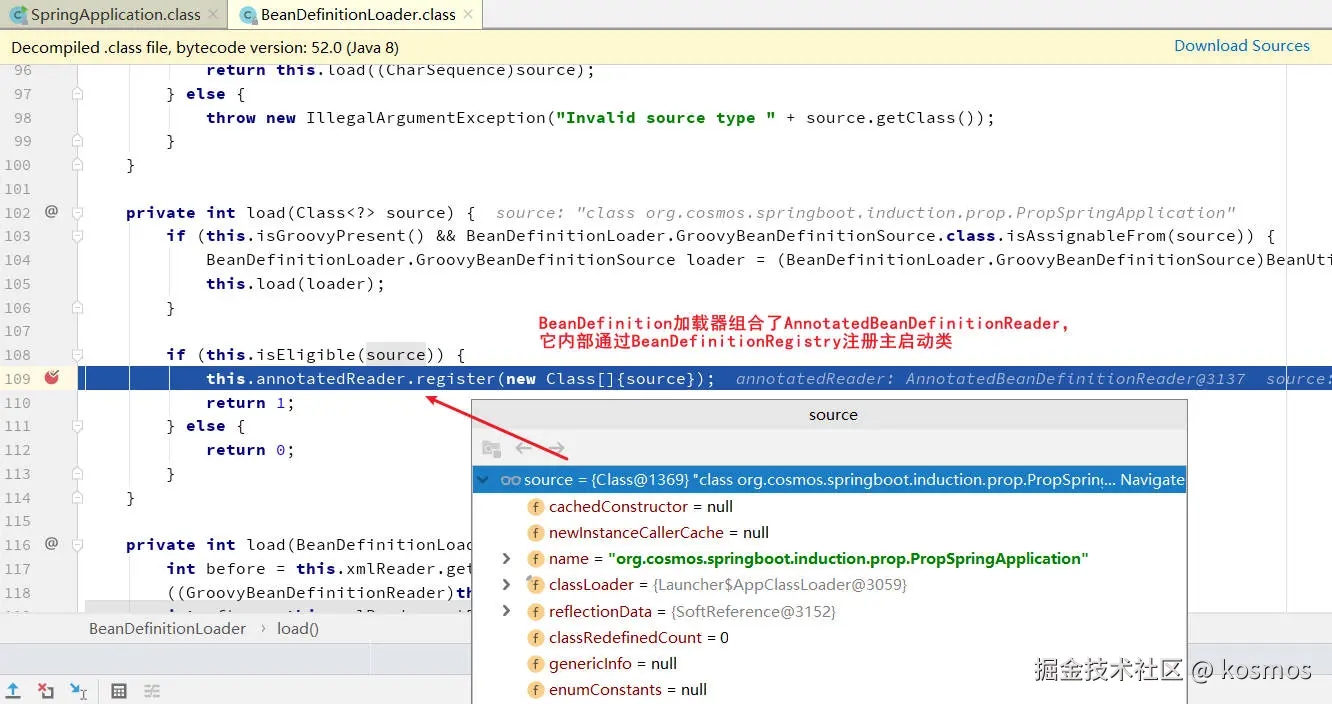The width and height of the screenshot is (1332, 704).
Task: Click the field icon beside name
Action: coord(535,559)
